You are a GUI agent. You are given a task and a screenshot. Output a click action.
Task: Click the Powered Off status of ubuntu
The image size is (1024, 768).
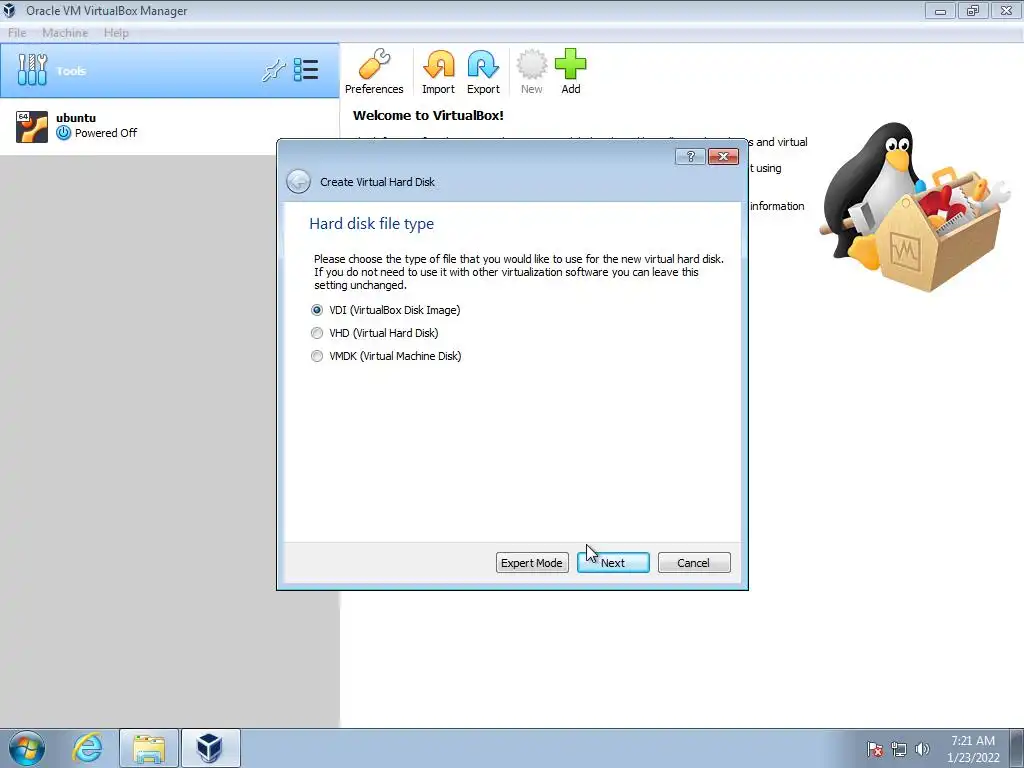tap(106, 133)
